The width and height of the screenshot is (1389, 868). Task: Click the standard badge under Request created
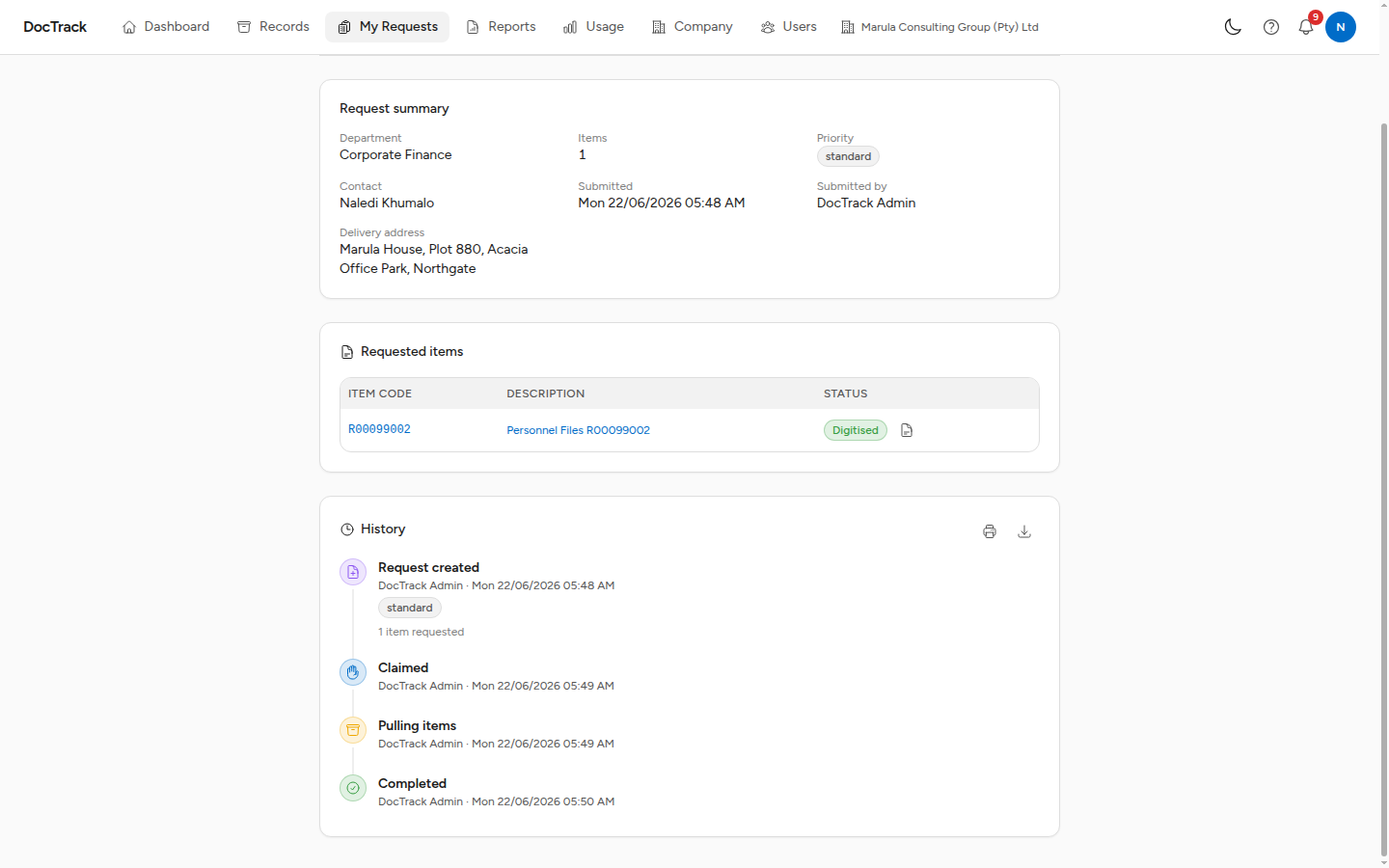pos(410,608)
